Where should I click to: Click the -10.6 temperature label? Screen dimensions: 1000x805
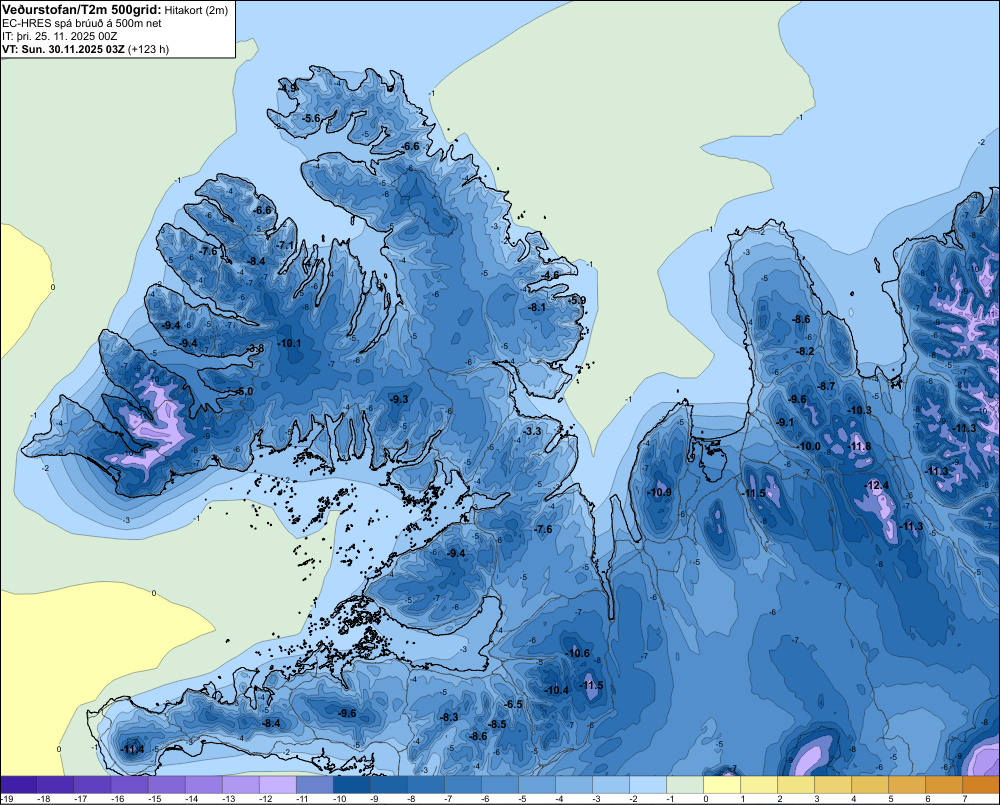pyautogui.click(x=578, y=653)
